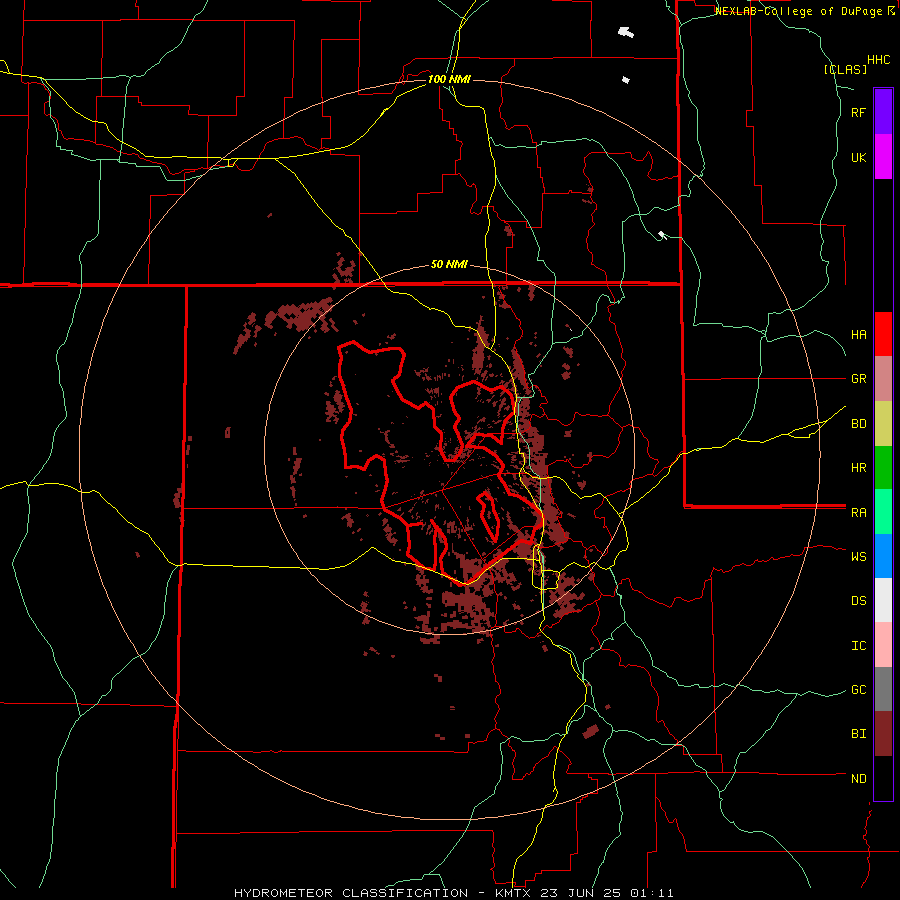The height and width of the screenshot is (900, 900).
Task: Click the IC pink legend swatch
Action: tap(883, 645)
